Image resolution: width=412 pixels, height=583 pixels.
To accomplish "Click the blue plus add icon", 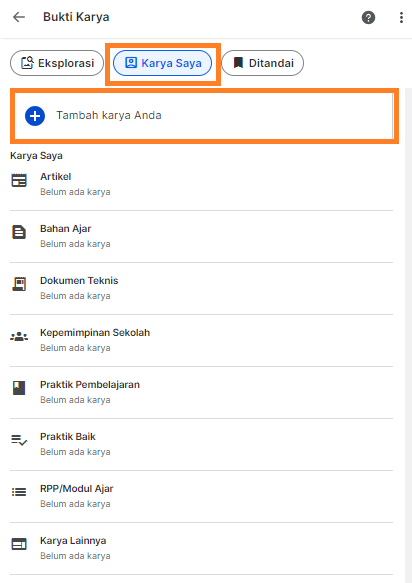I will pos(35,116).
